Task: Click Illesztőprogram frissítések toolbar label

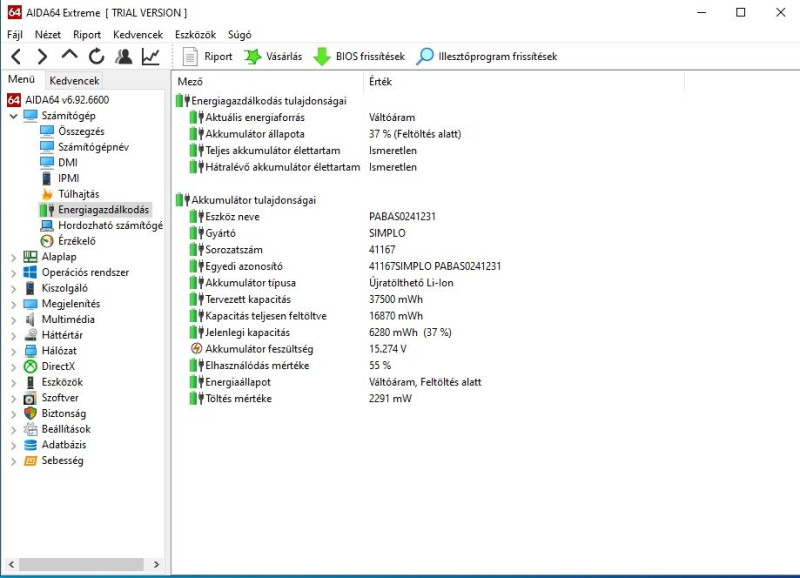Action: (x=497, y=57)
